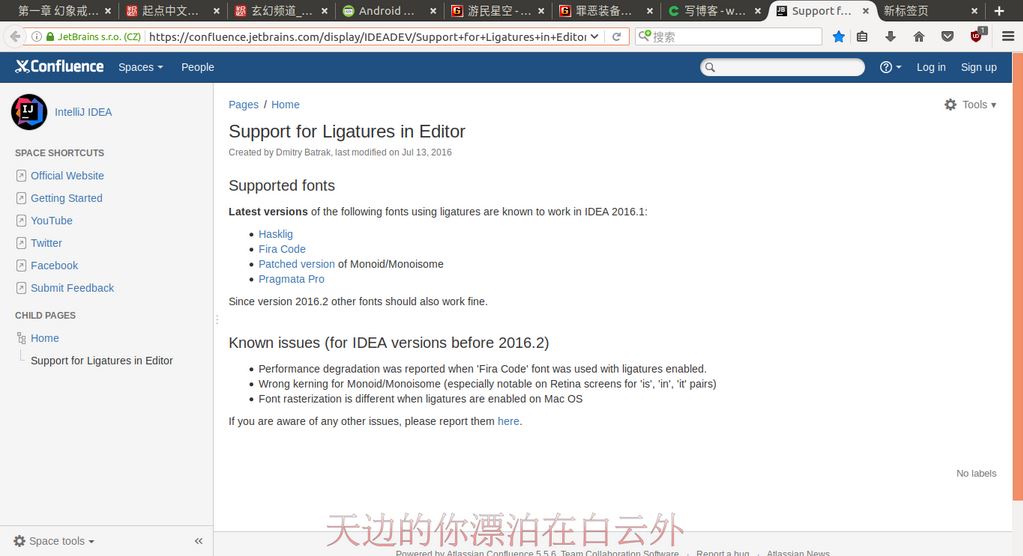
Task: Close the Support for Ligatures tab
Action: (865, 11)
